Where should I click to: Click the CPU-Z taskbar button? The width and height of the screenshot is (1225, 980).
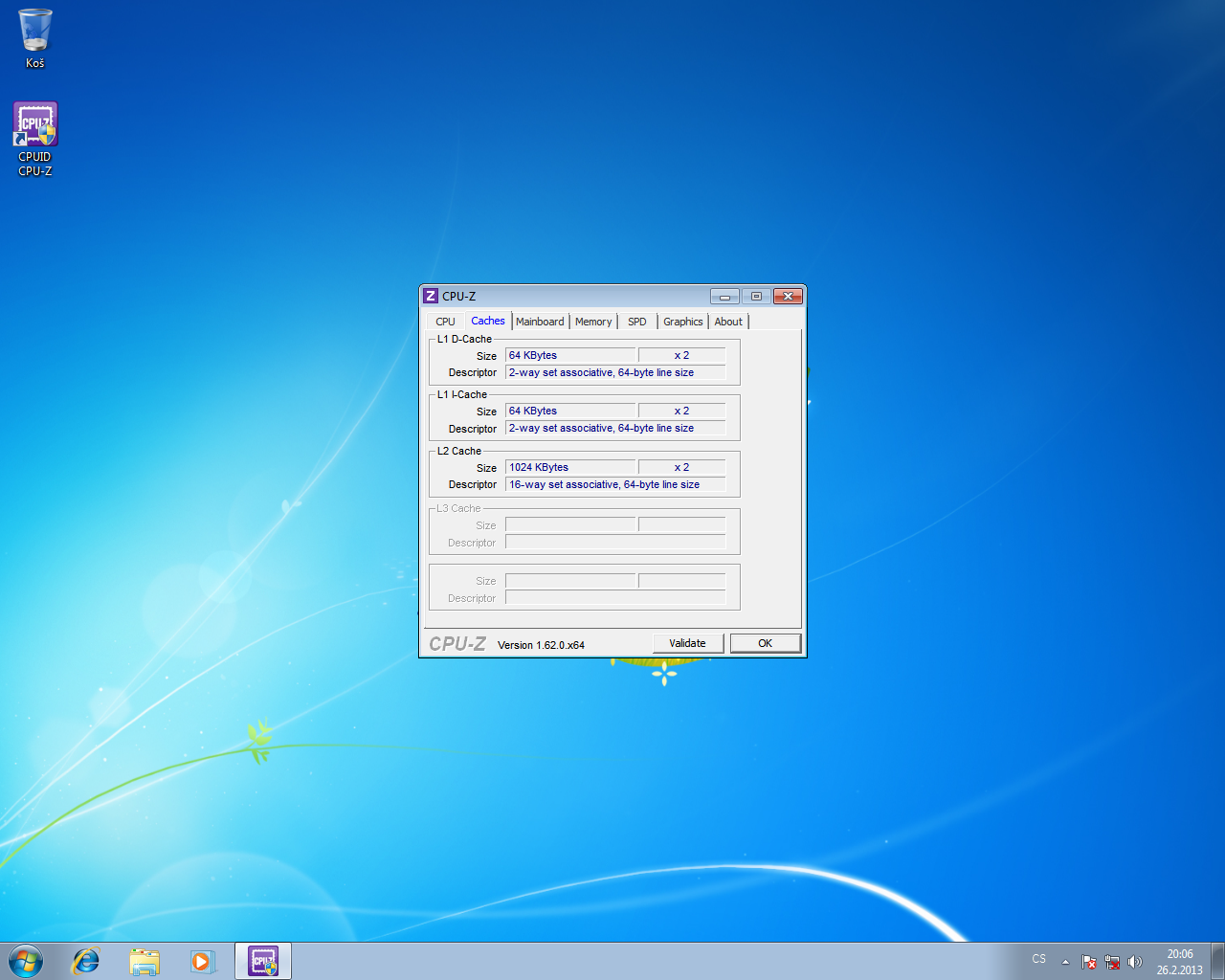[263, 961]
